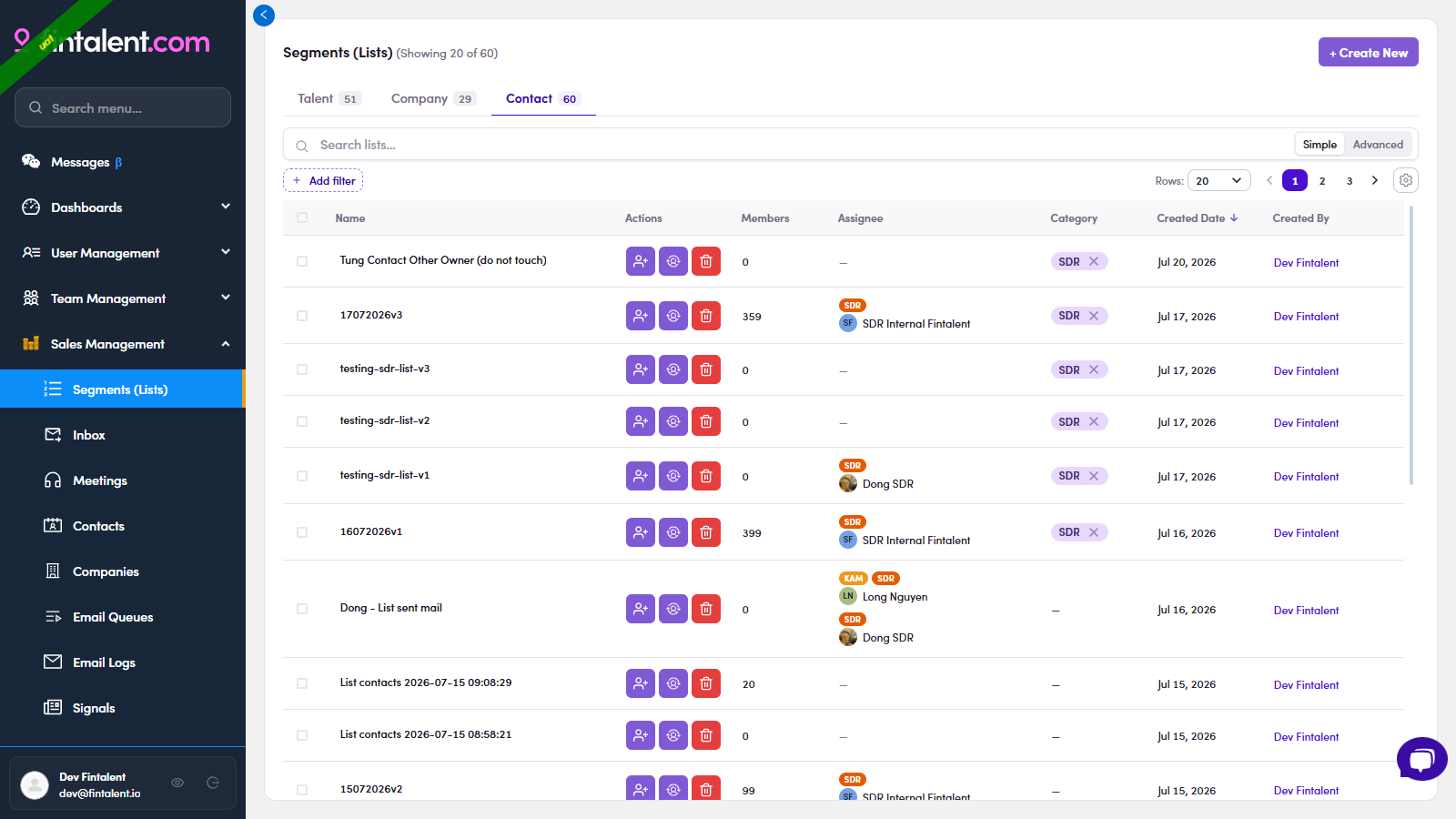
Task: Select the Dong - List sent mail checkbox
Action: pyautogui.click(x=302, y=609)
